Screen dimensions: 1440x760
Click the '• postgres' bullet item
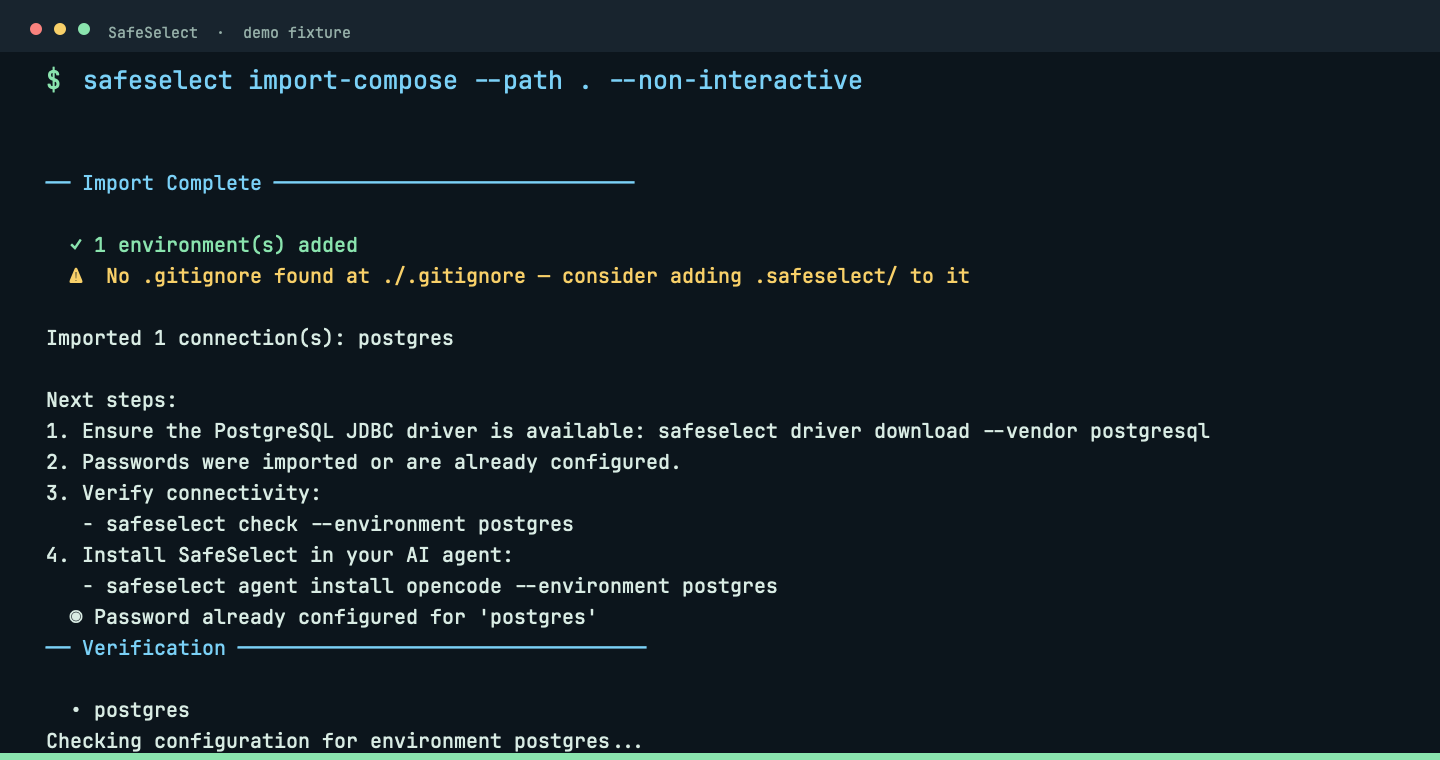click(130, 710)
